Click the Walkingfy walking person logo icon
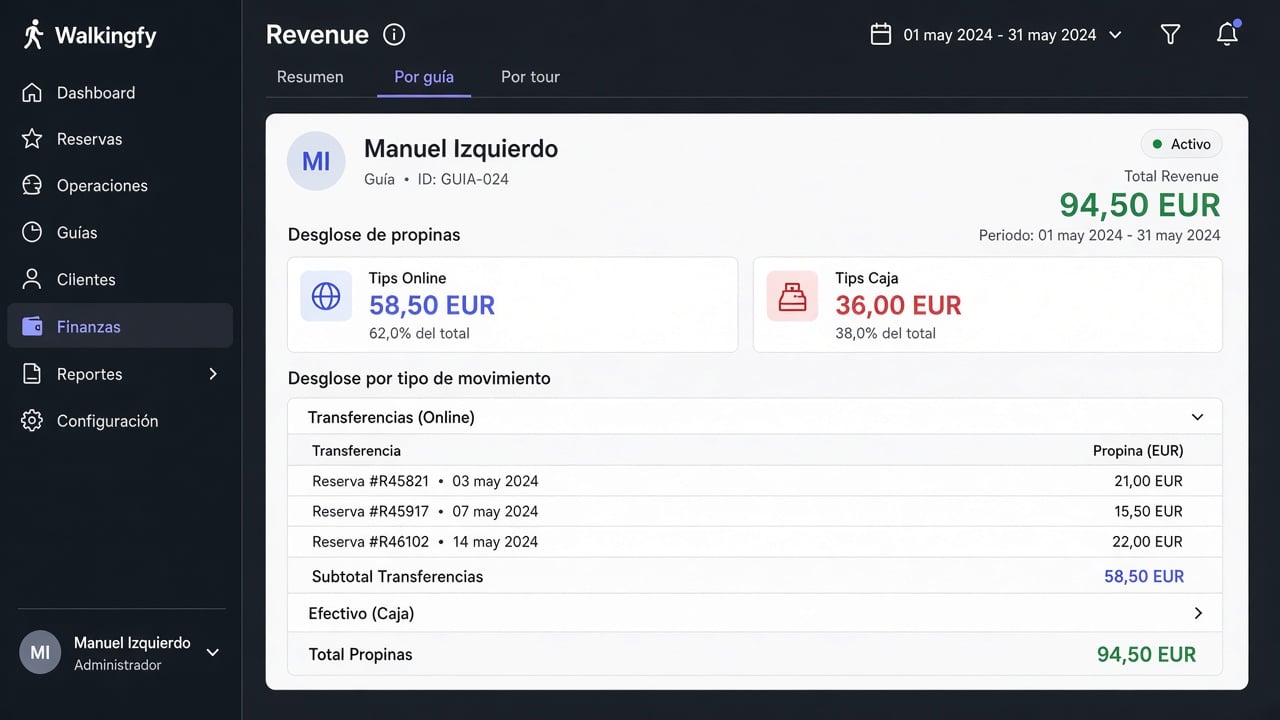 [33, 35]
